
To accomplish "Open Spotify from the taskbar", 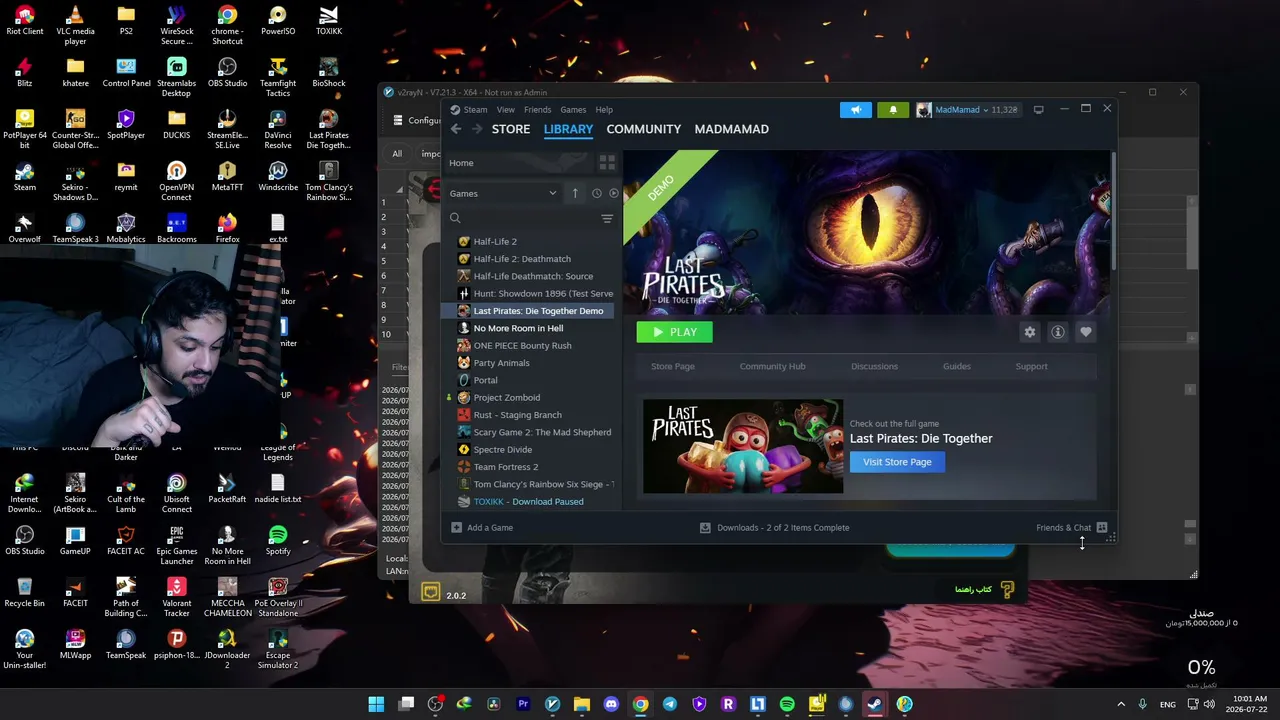I will pos(787,704).
